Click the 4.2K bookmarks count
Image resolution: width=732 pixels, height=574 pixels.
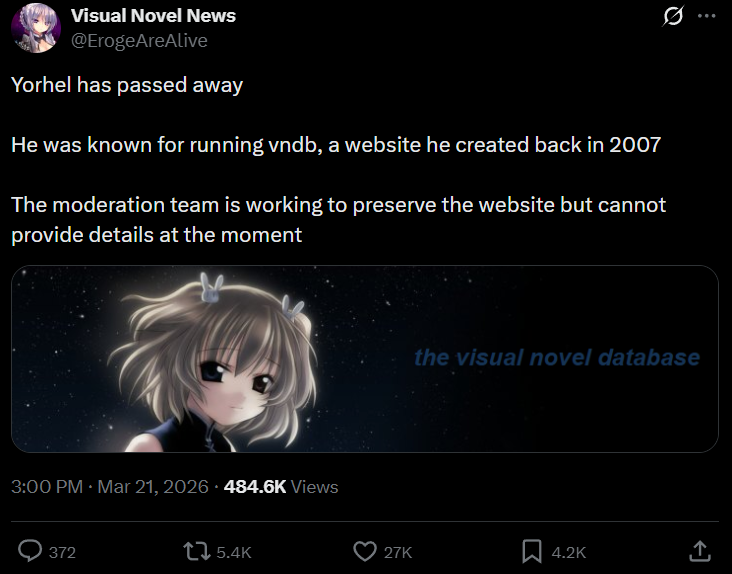569,553
